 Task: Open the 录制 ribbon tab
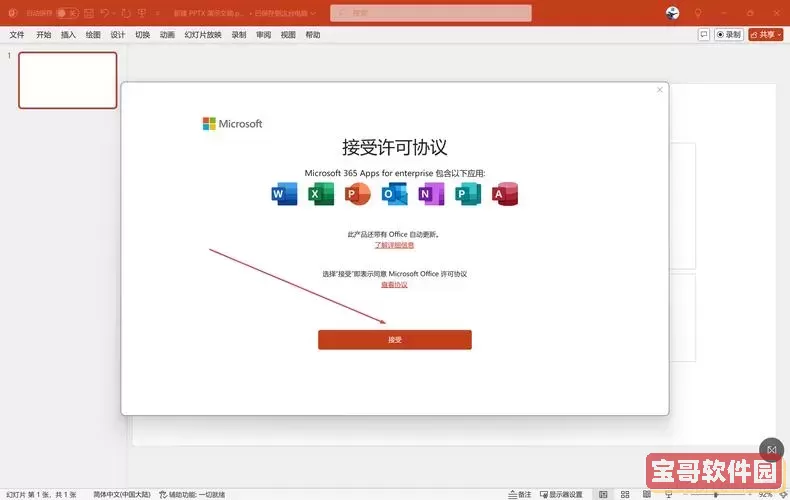(239, 34)
